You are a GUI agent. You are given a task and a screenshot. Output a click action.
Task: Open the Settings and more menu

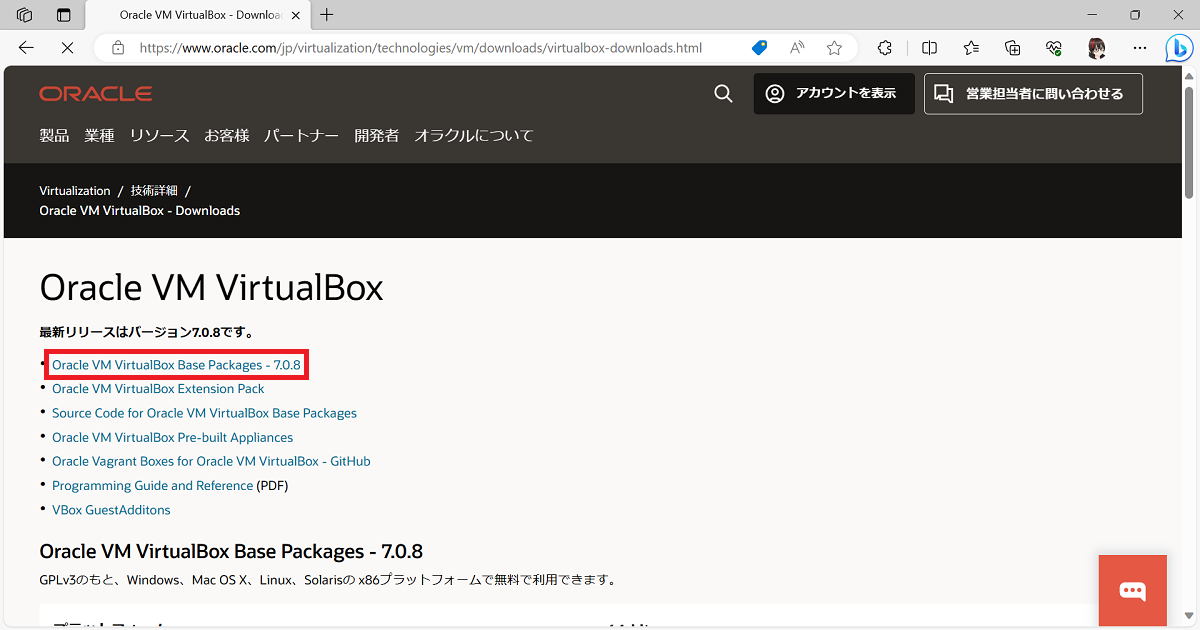pyautogui.click(x=1139, y=47)
